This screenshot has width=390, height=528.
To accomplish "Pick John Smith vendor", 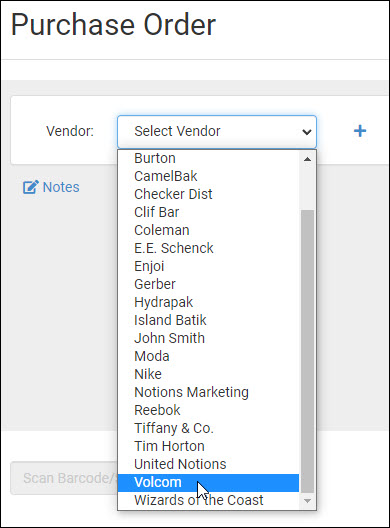I will [x=208, y=338].
